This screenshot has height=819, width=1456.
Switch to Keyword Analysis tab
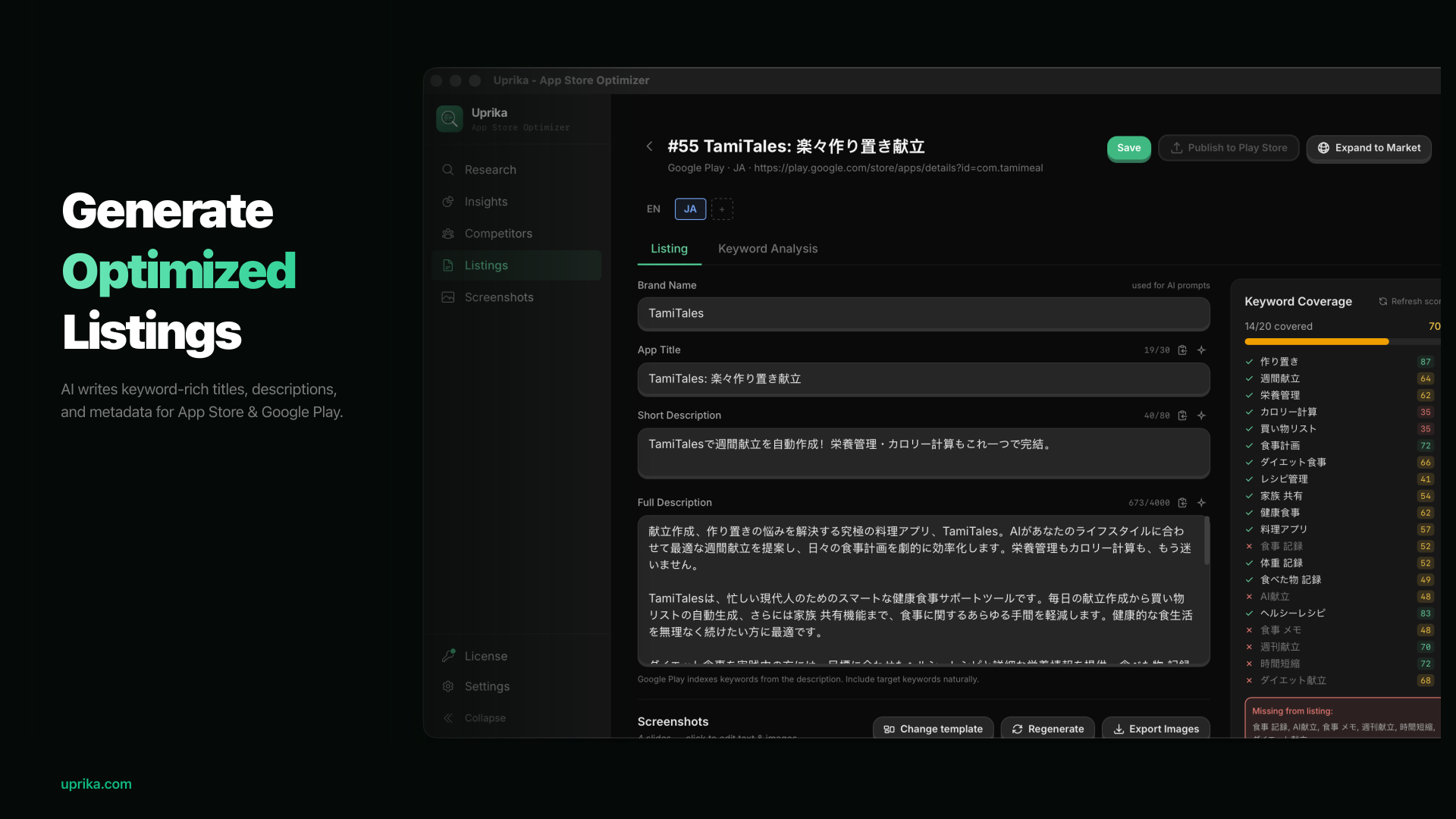pyautogui.click(x=767, y=249)
